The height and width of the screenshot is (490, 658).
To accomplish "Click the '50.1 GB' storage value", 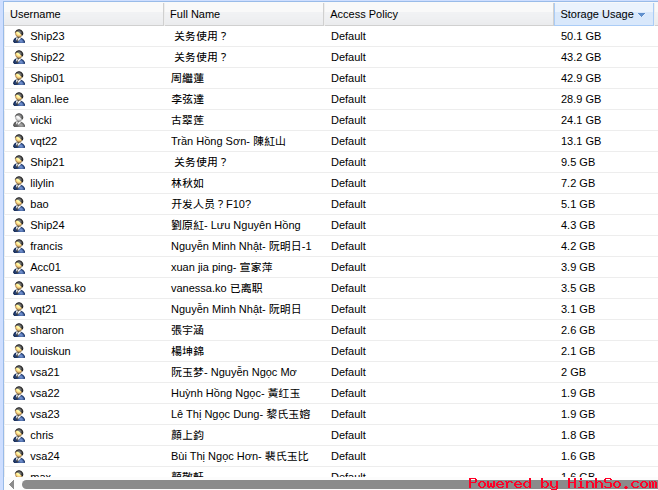I will tap(581, 36).
